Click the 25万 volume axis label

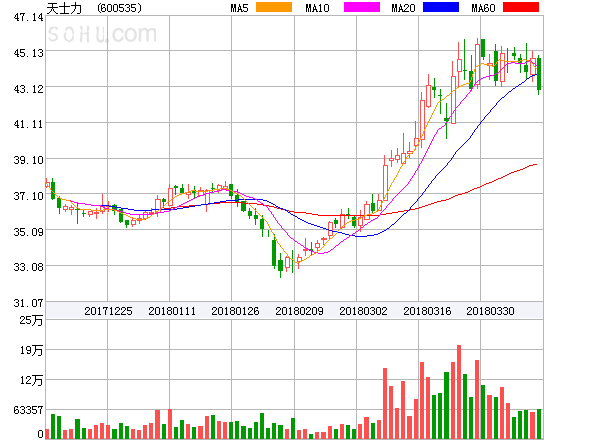[x=31, y=320]
